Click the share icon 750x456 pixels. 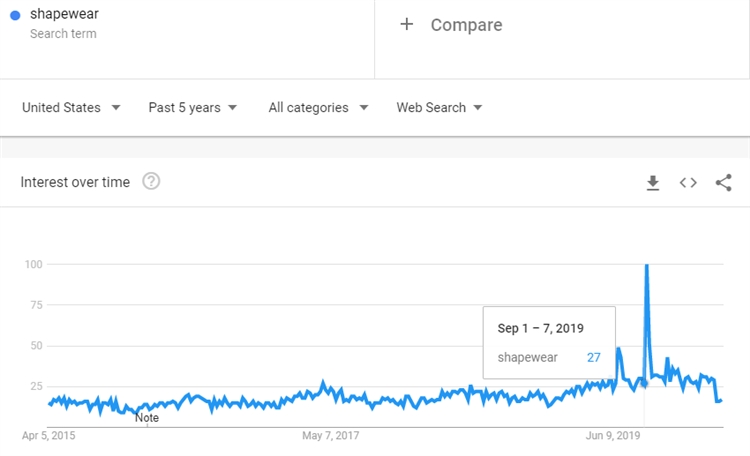[x=724, y=182]
